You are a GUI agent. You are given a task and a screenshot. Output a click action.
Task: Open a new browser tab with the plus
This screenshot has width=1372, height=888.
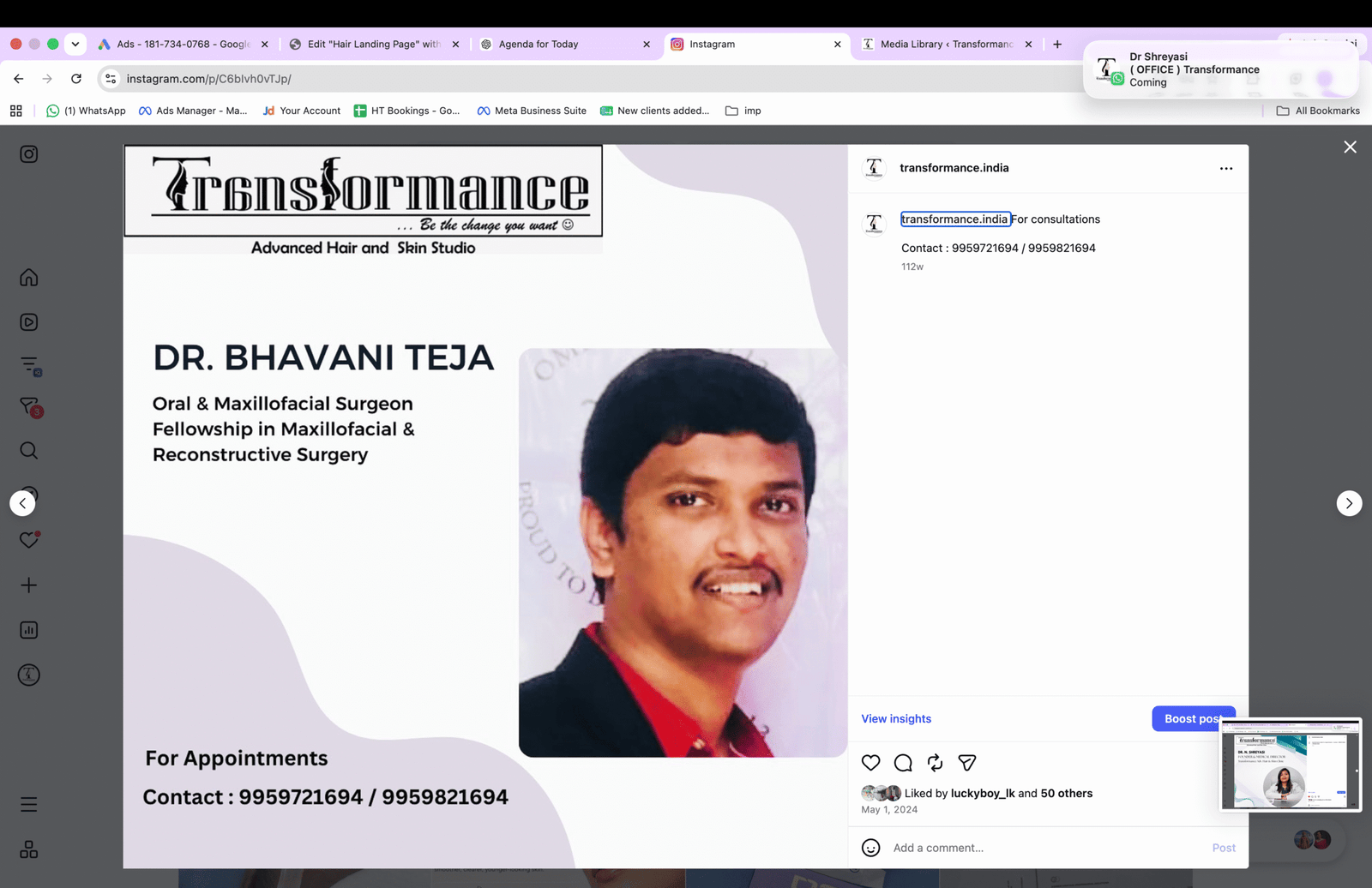1057,45
